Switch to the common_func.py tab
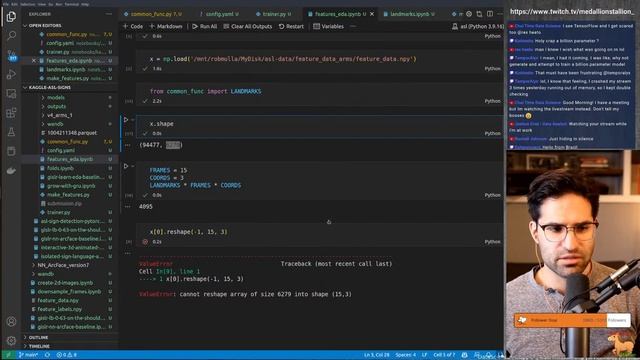The height and width of the screenshot is (360, 640). tap(153, 14)
